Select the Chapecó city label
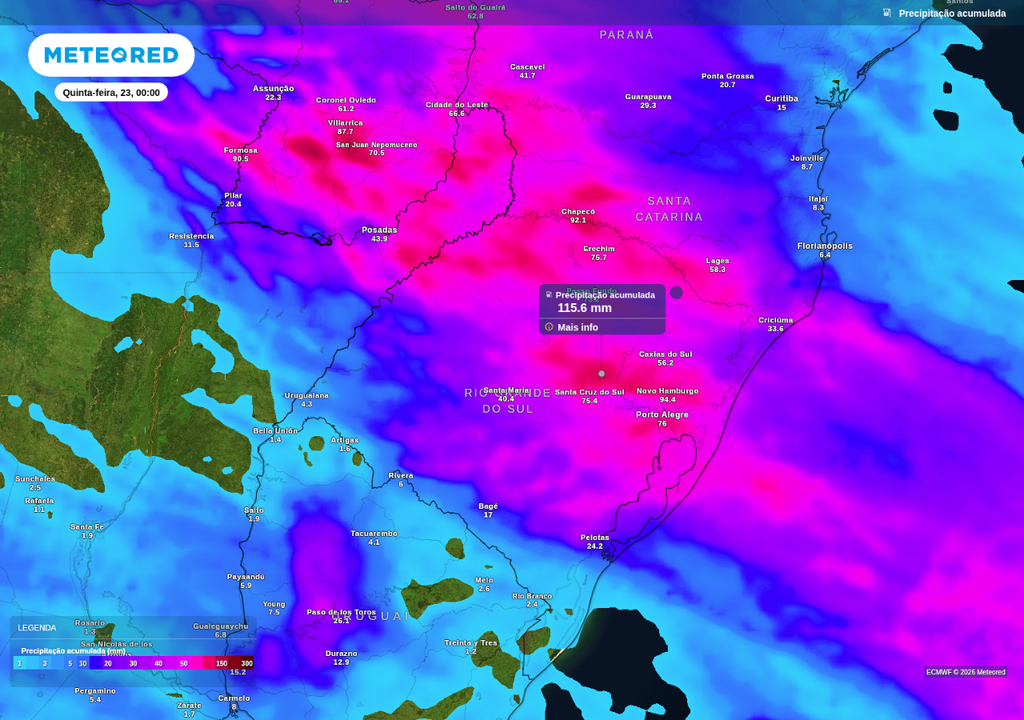 pos(578,212)
